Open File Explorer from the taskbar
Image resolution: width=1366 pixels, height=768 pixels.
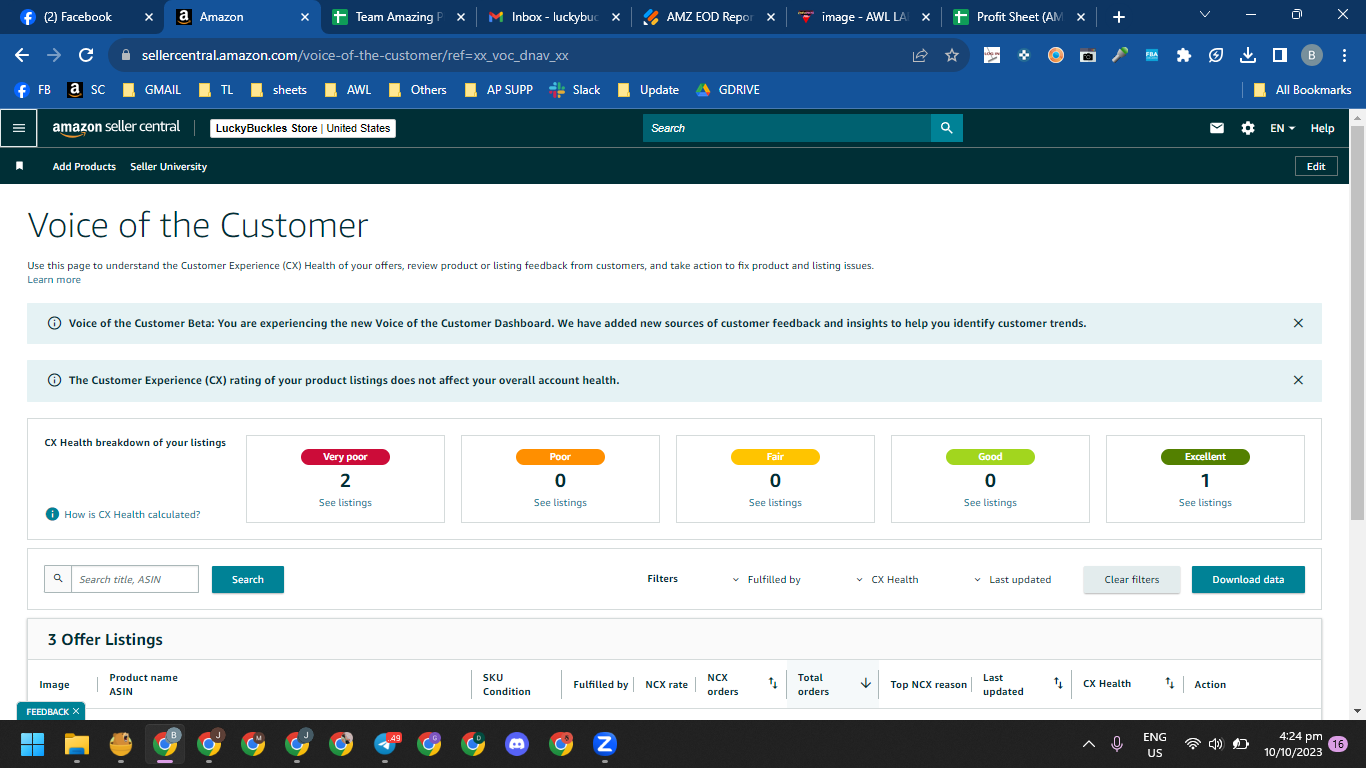77,744
